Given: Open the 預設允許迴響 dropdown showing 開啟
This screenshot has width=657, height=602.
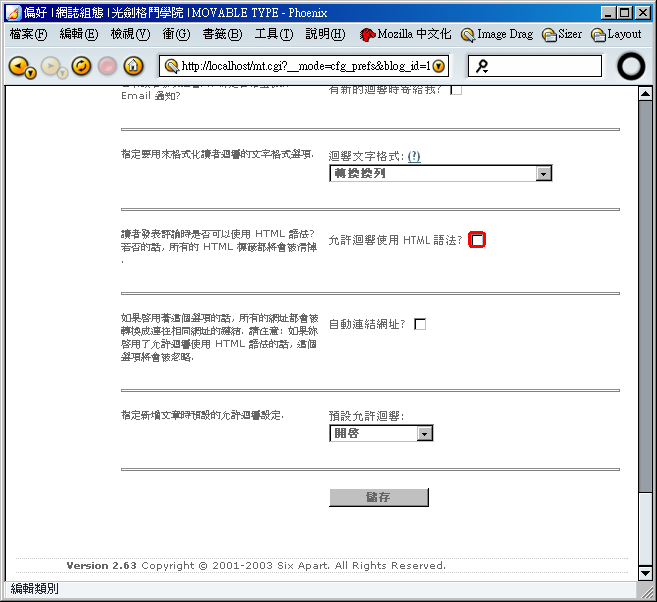Looking at the screenshot, I should [x=381, y=433].
